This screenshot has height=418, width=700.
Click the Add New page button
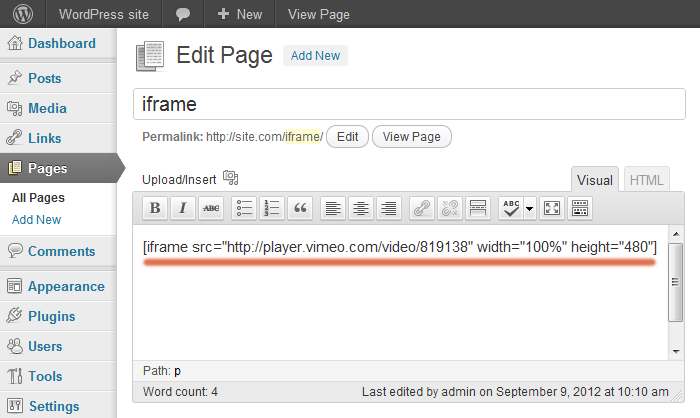[x=315, y=56]
